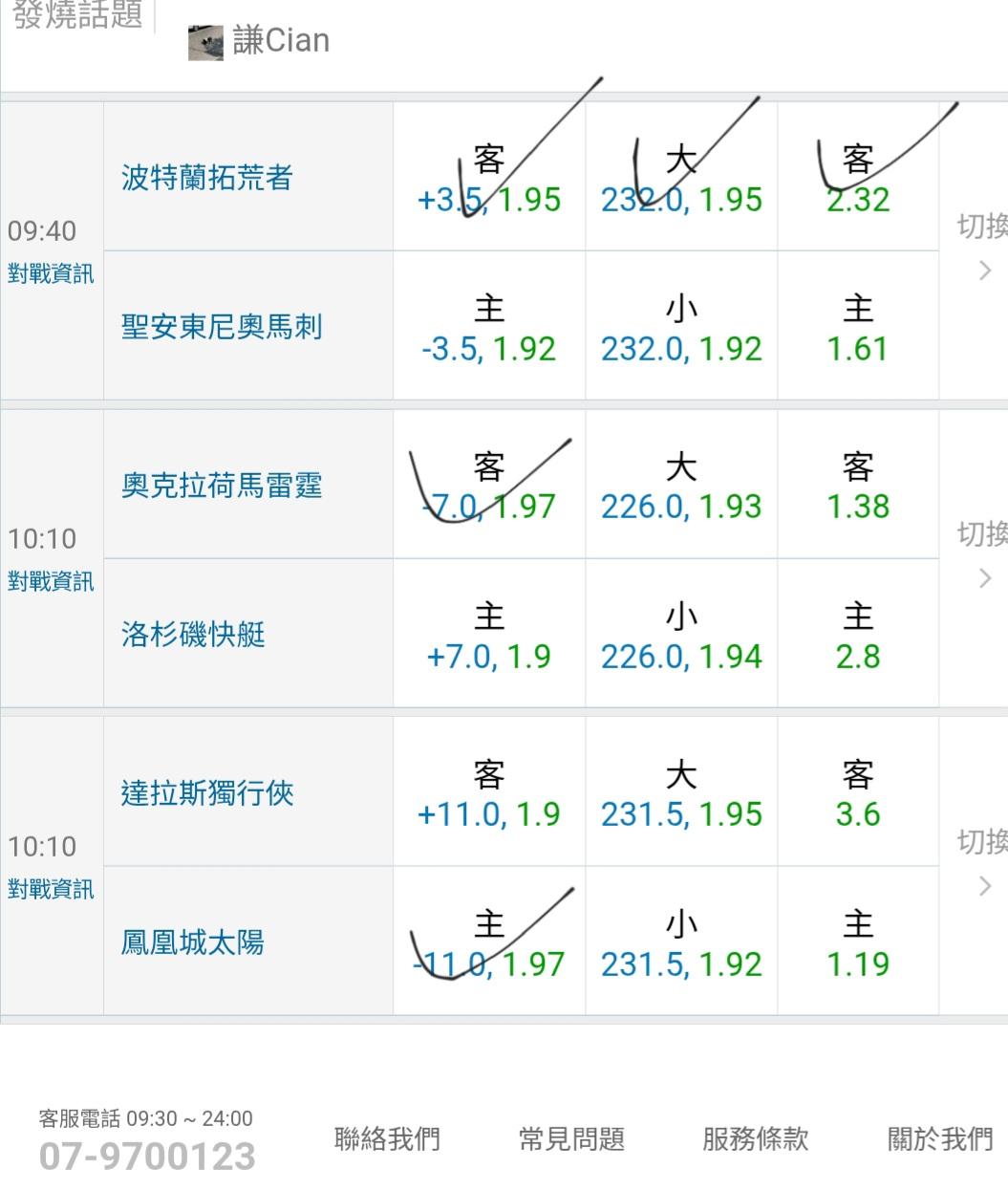Open 對戰資訊 for 達拉斯獨行俠 game
Viewport: 1008px width, 1191px height.
pos(51,889)
